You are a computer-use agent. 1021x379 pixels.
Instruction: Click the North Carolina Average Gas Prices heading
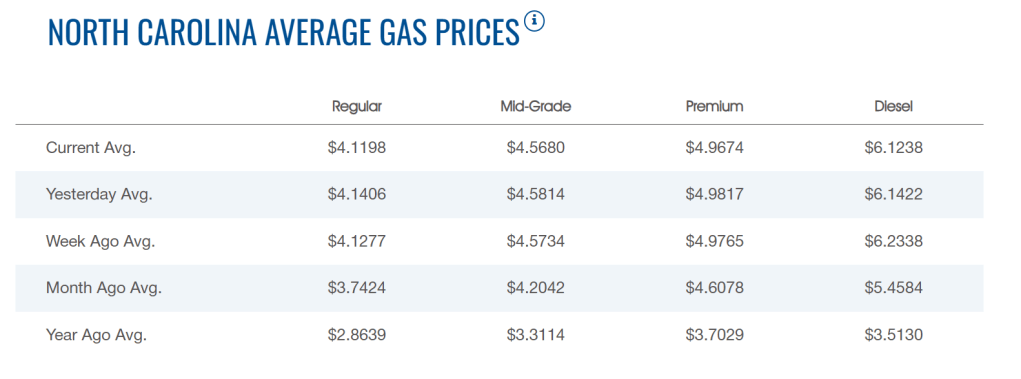pyautogui.click(x=284, y=32)
